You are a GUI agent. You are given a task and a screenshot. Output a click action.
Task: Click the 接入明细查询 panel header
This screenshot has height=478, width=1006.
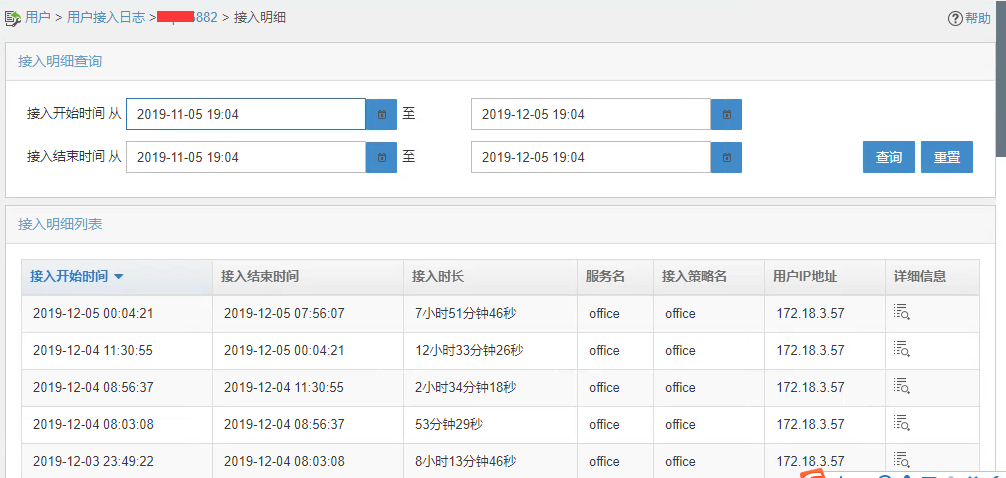click(x=60, y=61)
